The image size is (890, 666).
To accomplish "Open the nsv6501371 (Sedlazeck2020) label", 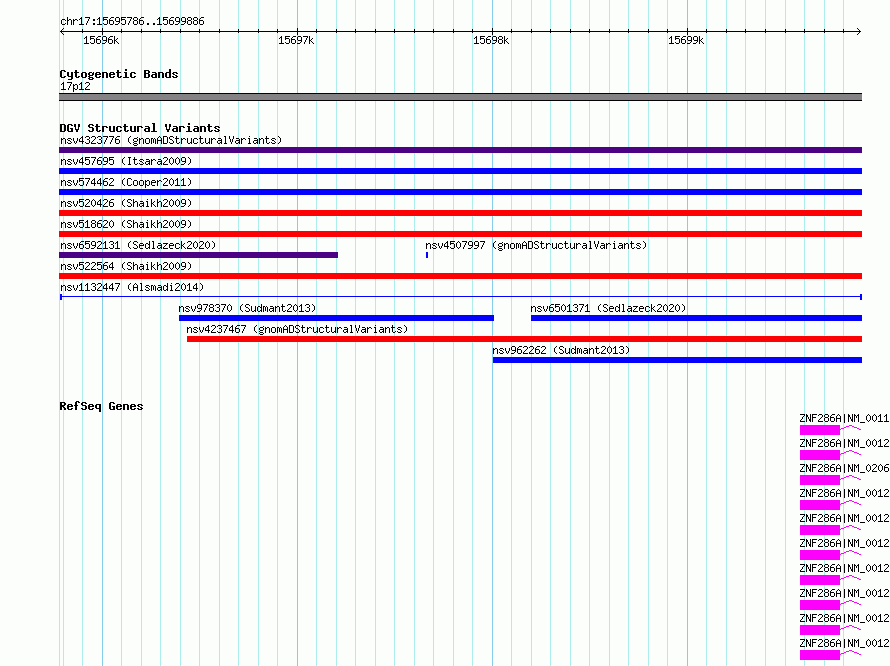I will click(x=608, y=308).
